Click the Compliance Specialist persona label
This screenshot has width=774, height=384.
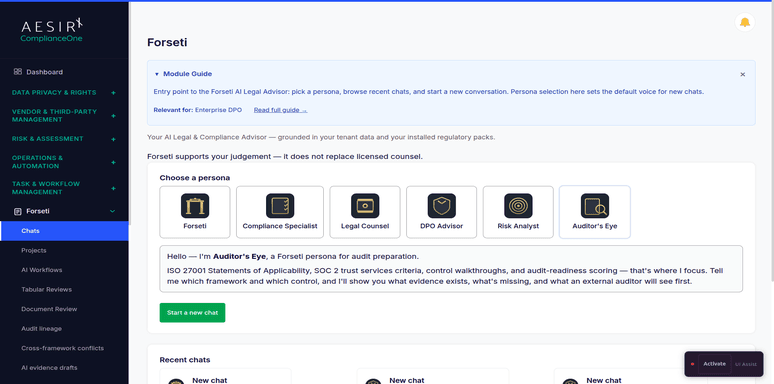[x=280, y=226]
